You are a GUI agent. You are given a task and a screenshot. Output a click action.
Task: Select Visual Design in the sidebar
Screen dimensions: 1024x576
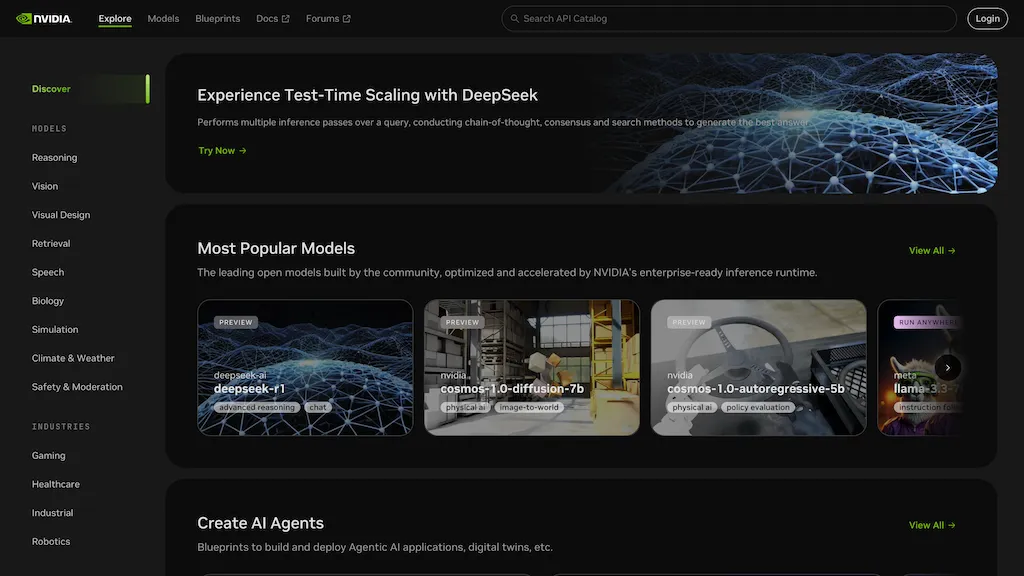pos(61,215)
